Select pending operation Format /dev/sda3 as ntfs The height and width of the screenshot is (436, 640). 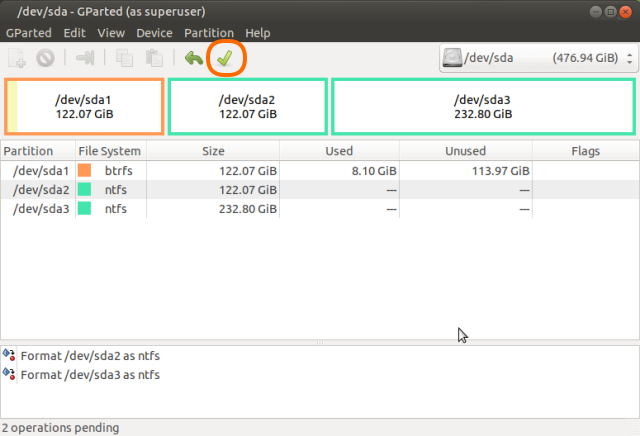pos(90,375)
